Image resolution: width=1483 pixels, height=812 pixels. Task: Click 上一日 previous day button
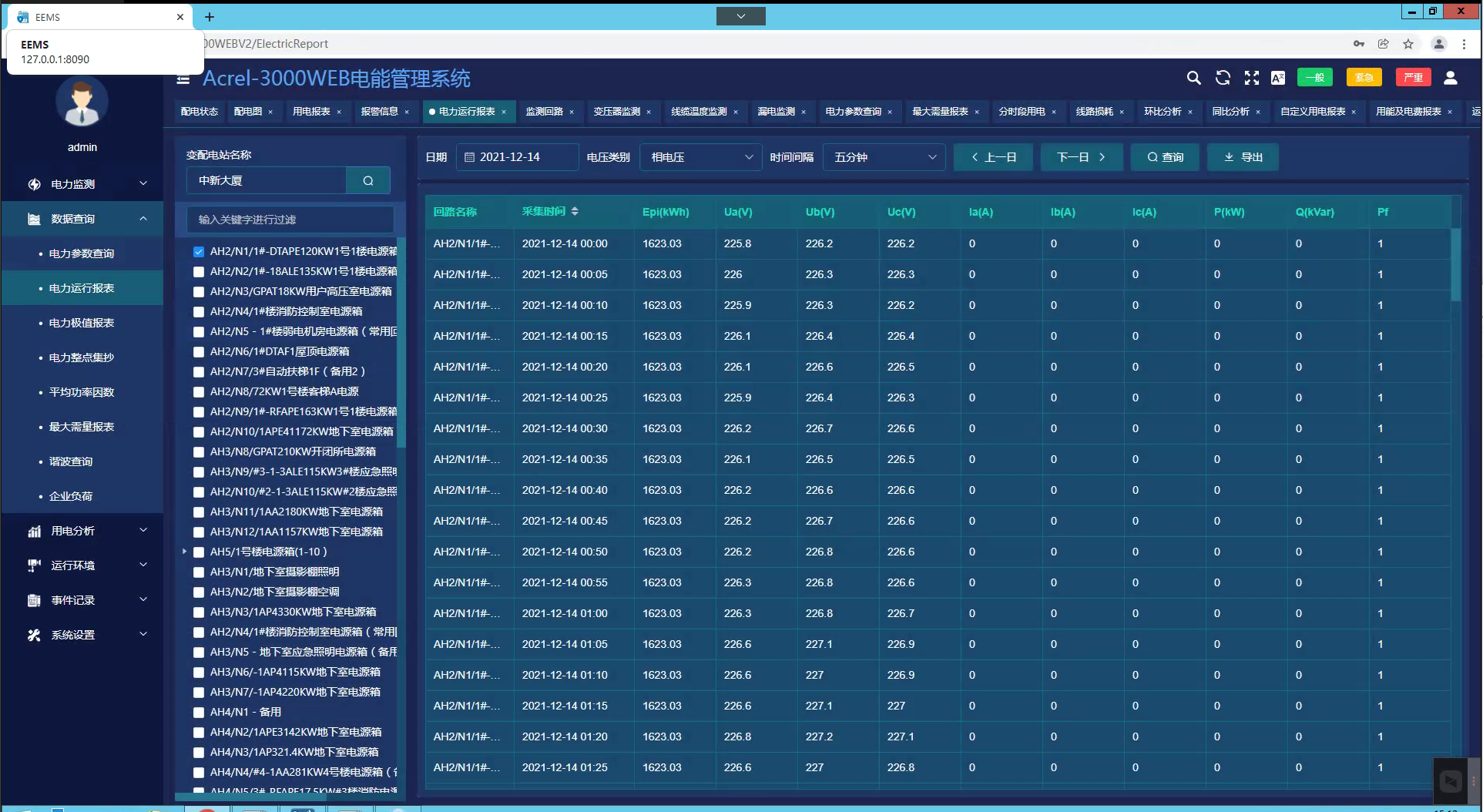click(x=993, y=157)
